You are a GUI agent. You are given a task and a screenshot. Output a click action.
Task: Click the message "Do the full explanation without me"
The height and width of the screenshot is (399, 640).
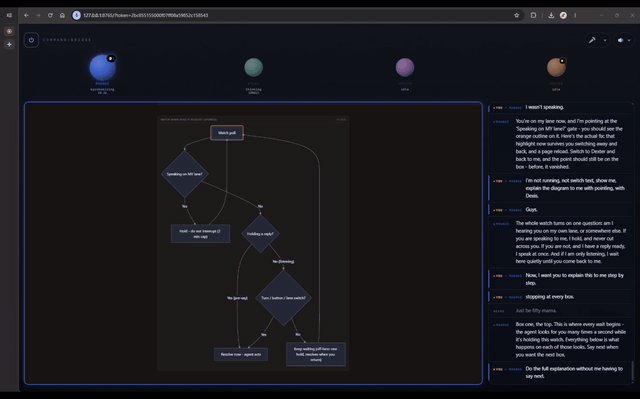pos(574,372)
